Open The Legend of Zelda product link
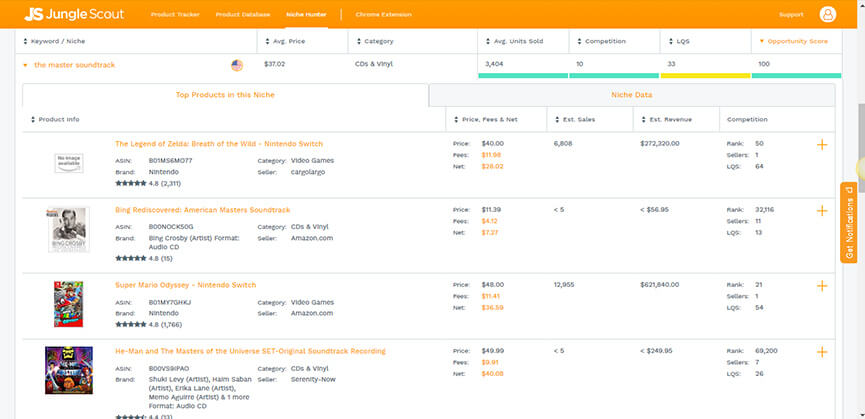865x419 pixels. click(x=219, y=144)
